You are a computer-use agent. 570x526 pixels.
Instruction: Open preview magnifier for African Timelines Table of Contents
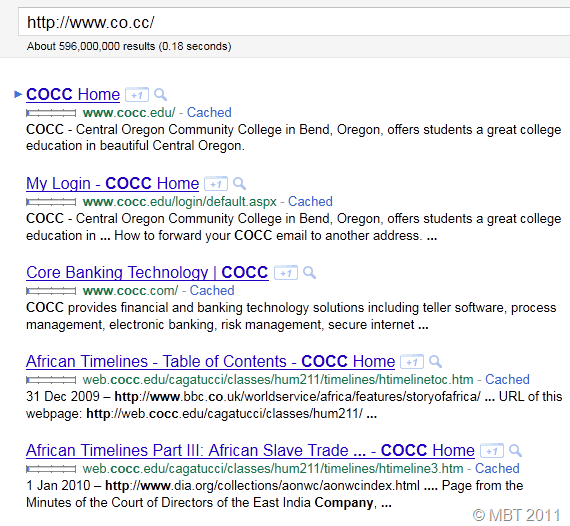435,362
